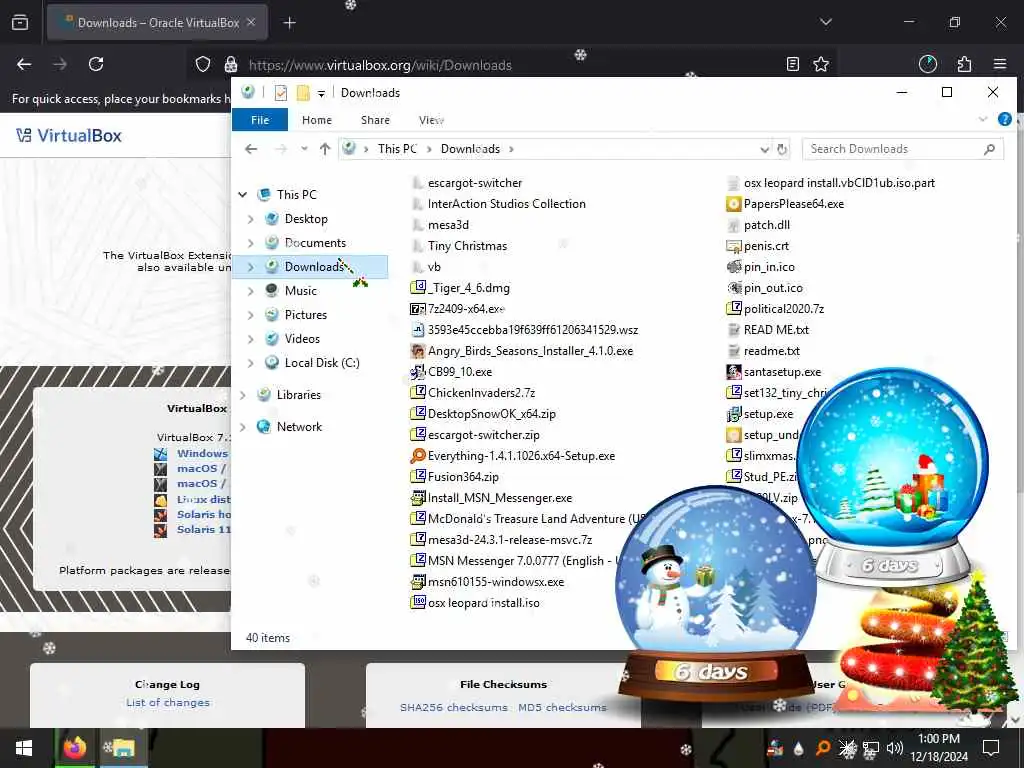The image size is (1024, 768).
Task: Switch to the Share ribbon tab
Action: tap(376, 120)
